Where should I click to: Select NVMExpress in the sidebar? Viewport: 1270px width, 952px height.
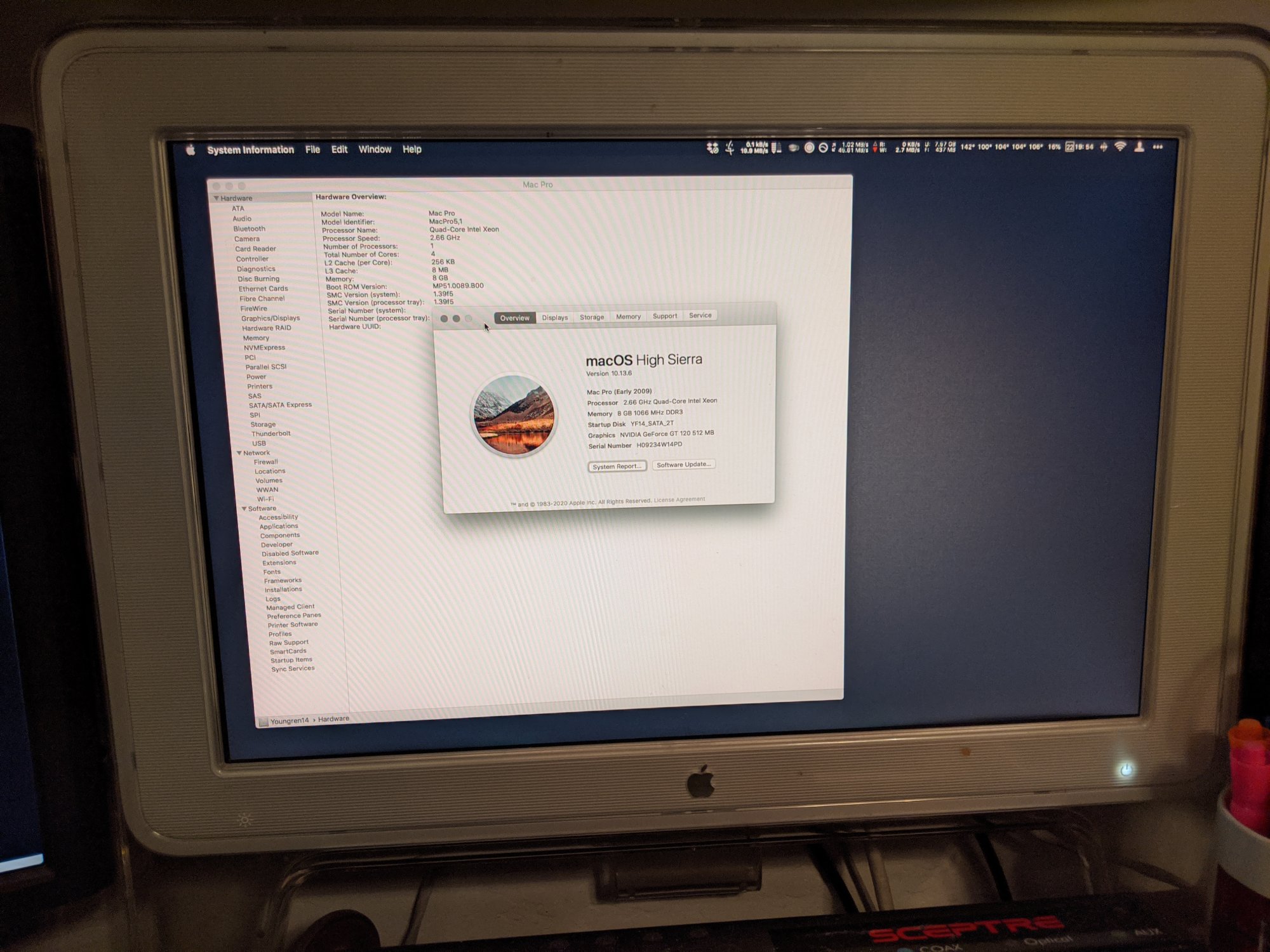[265, 347]
